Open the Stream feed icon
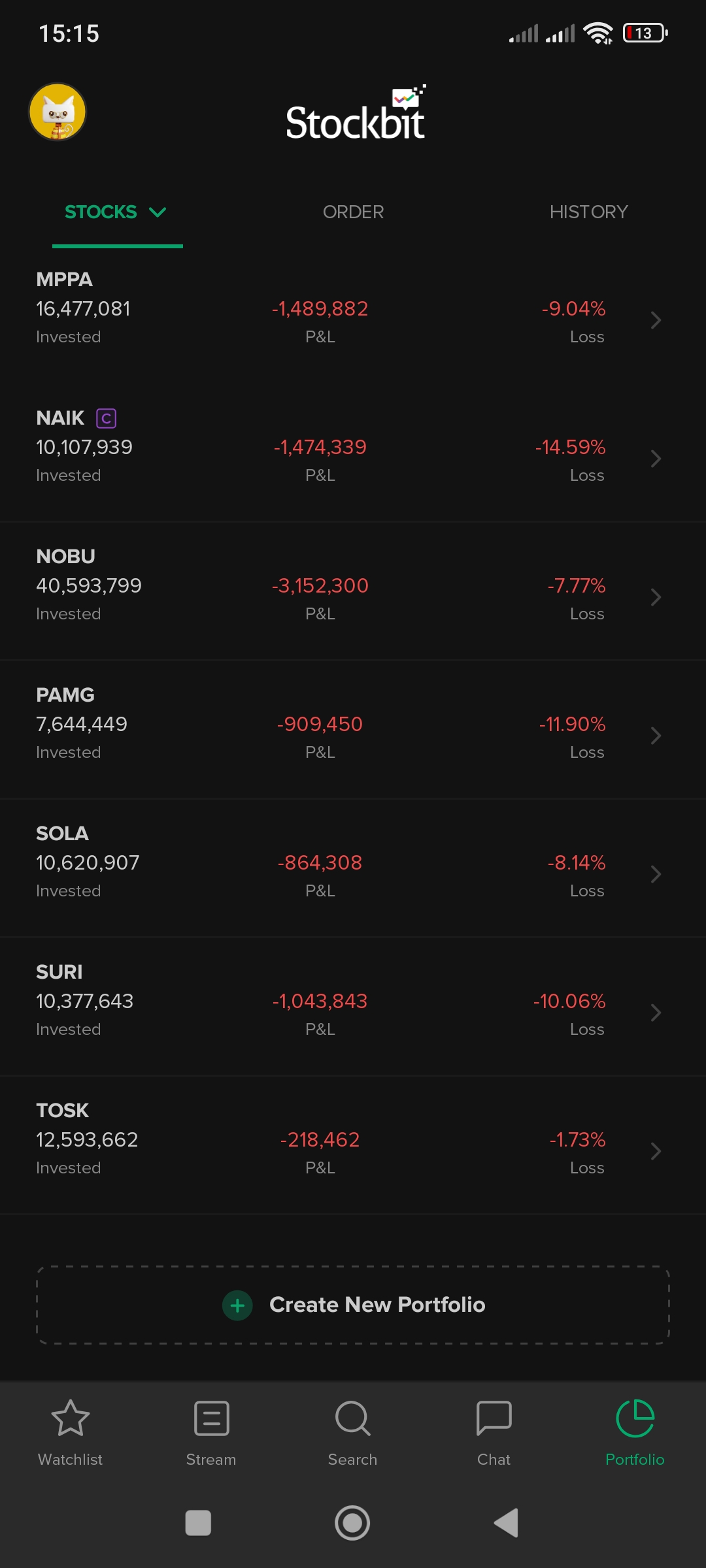Viewport: 706px width, 1568px height. tap(211, 1418)
